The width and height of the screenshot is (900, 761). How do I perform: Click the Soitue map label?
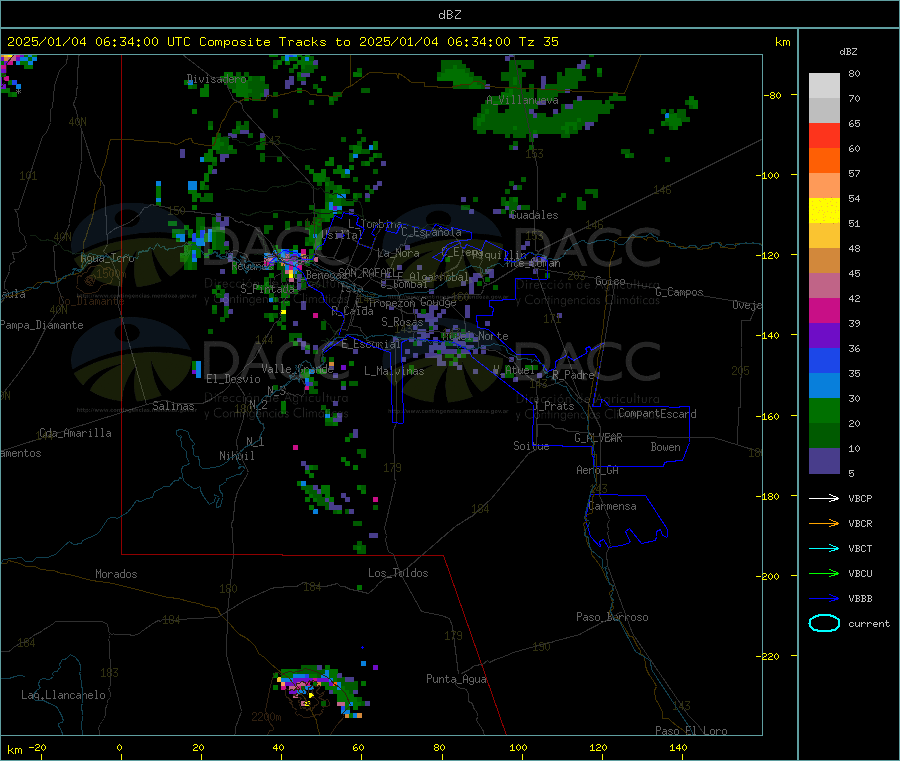click(x=531, y=446)
